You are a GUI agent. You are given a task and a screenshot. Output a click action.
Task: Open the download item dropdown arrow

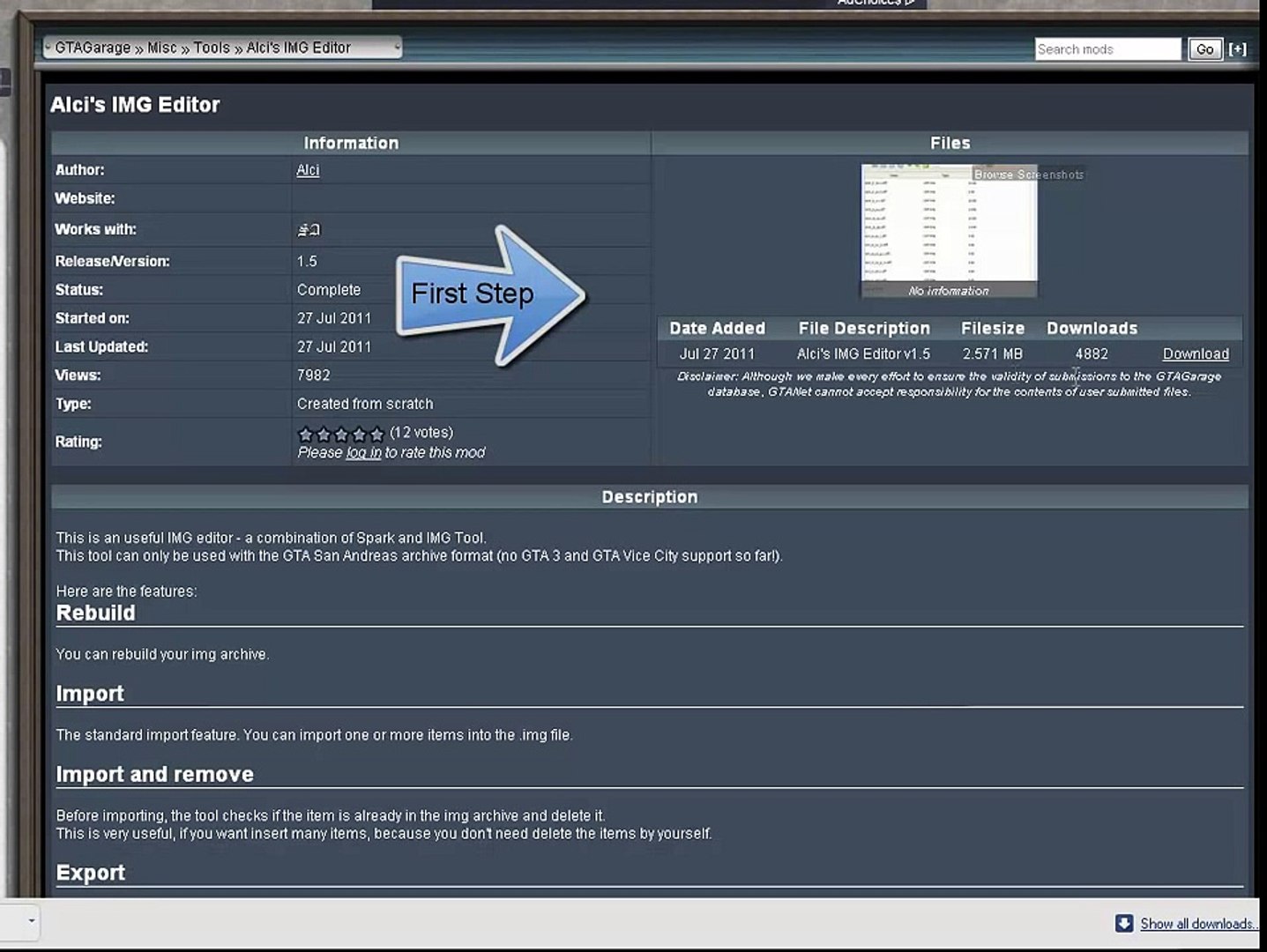pyautogui.click(x=32, y=921)
